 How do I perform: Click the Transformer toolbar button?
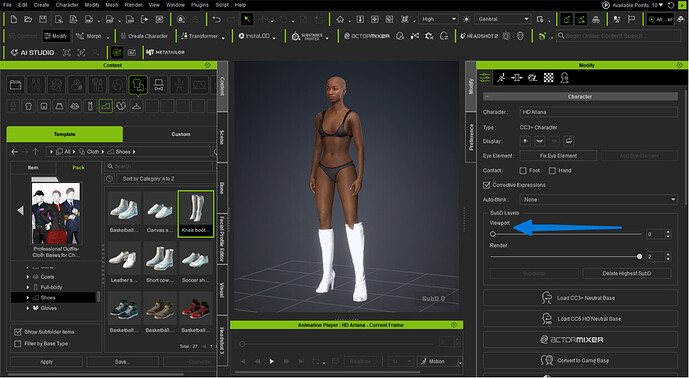click(x=199, y=36)
